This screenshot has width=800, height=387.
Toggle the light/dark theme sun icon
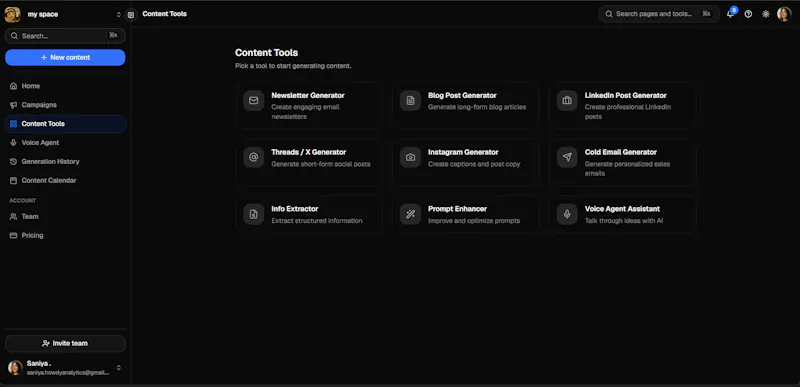766,14
